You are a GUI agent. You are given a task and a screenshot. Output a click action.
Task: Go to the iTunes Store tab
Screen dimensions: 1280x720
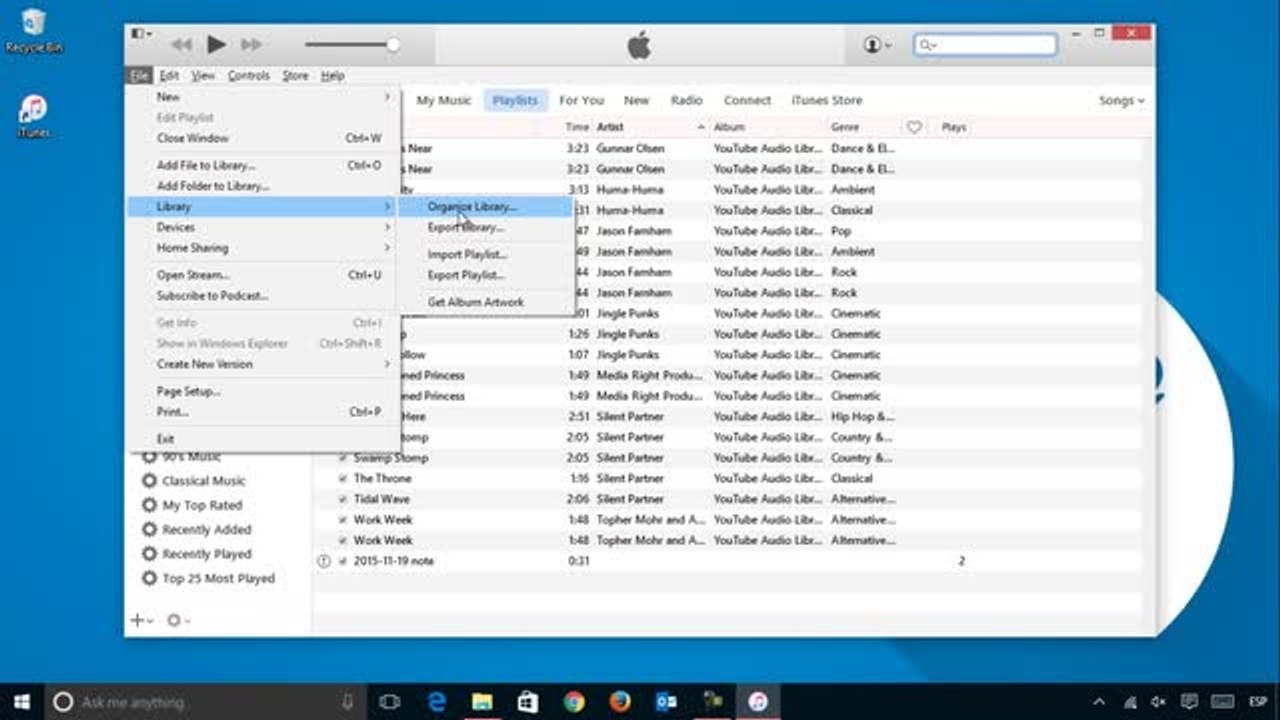pyautogui.click(x=826, y=100)
